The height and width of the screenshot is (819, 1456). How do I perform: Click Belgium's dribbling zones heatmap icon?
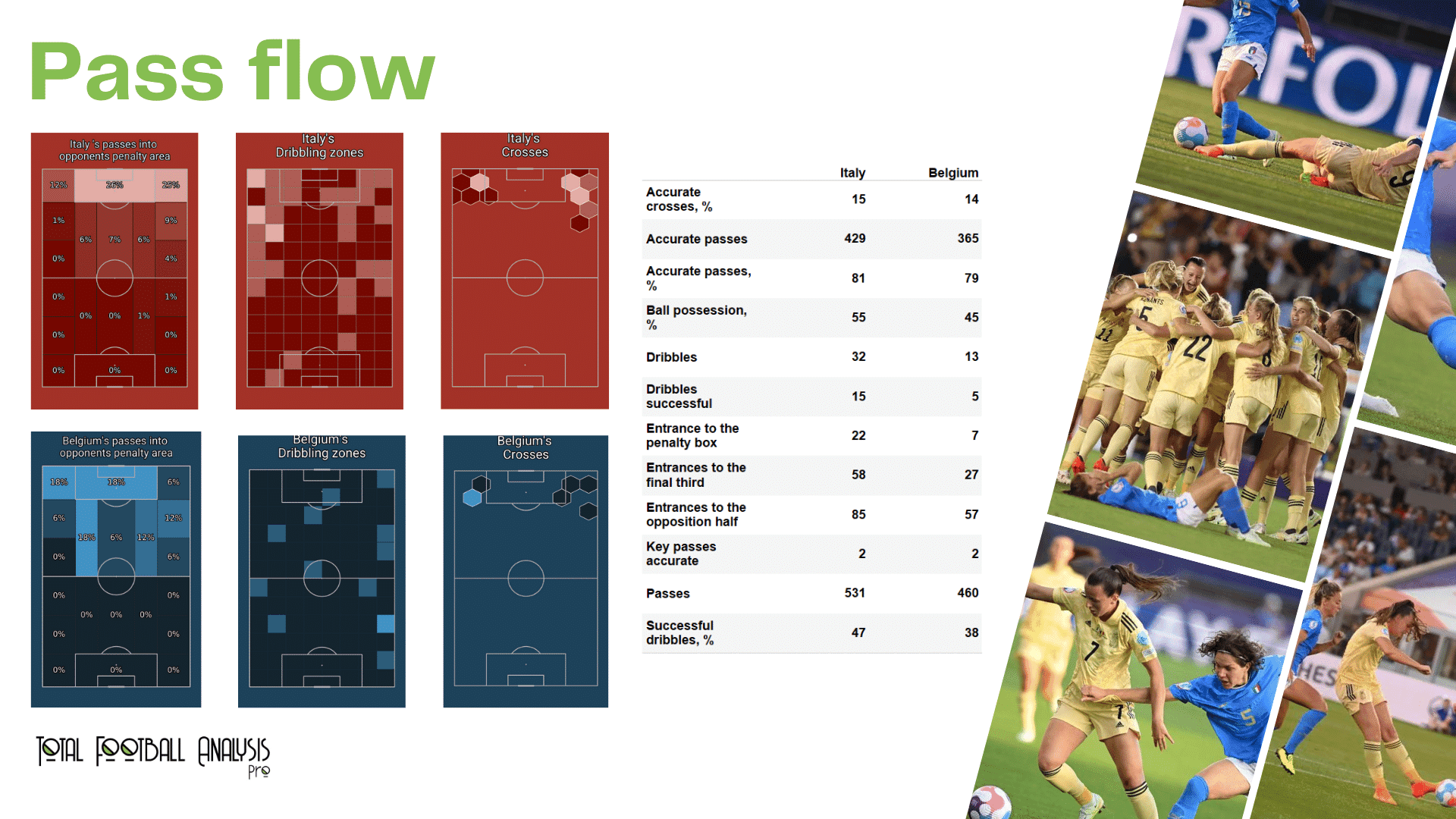click(x=321, y=575)
